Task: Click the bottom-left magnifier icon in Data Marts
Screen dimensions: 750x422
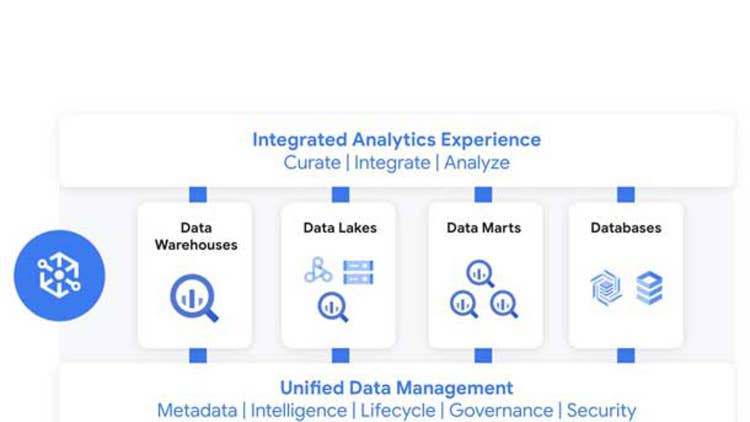Action: 464,303
